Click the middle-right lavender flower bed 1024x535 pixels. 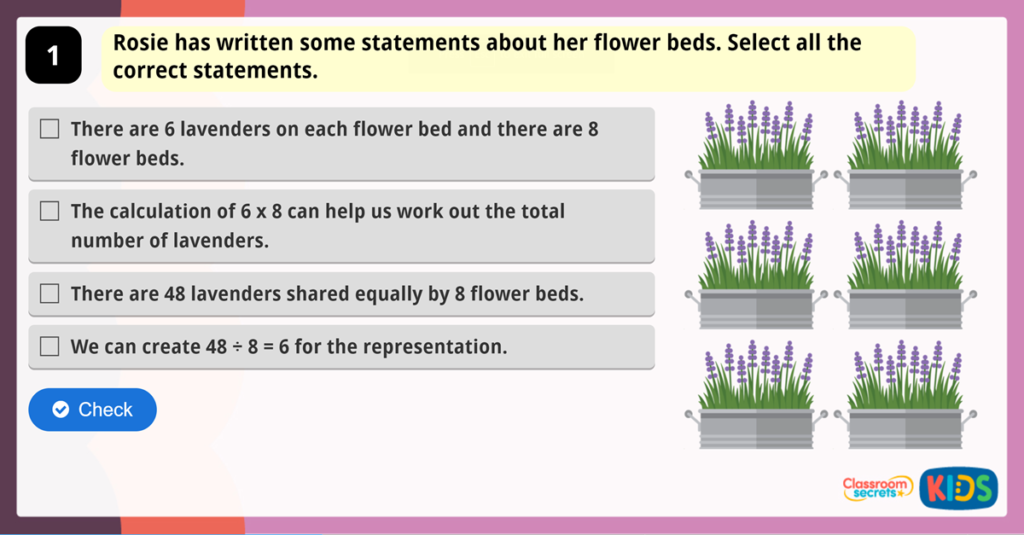point(905,274)
